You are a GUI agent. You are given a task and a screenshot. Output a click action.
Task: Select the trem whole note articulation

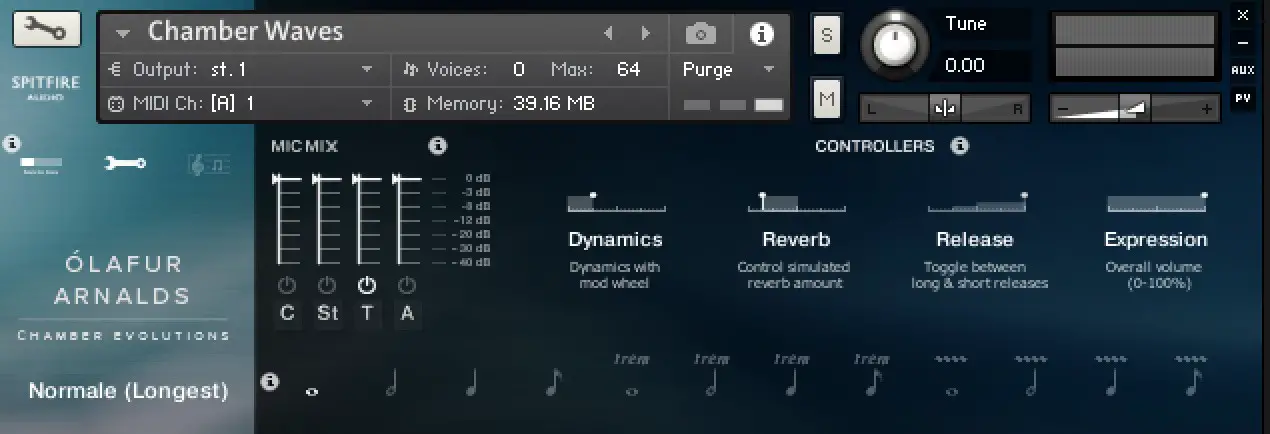pyautogui.click(x=631, y=377)
